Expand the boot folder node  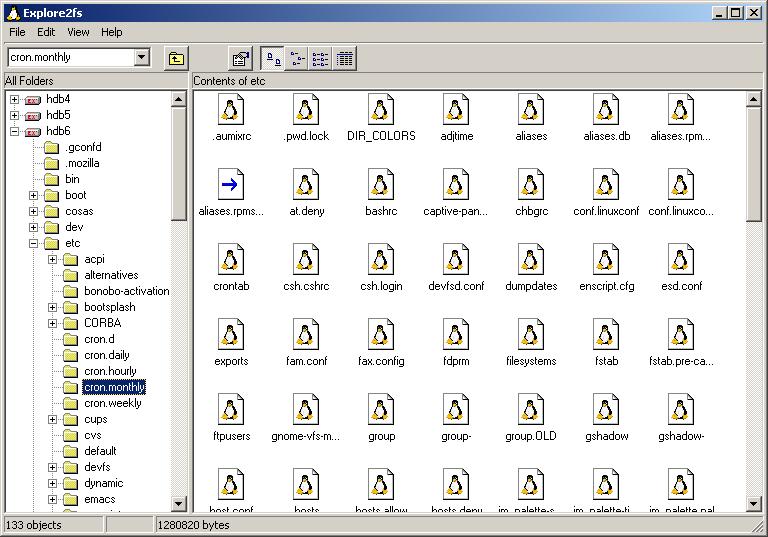coord(33,195)
